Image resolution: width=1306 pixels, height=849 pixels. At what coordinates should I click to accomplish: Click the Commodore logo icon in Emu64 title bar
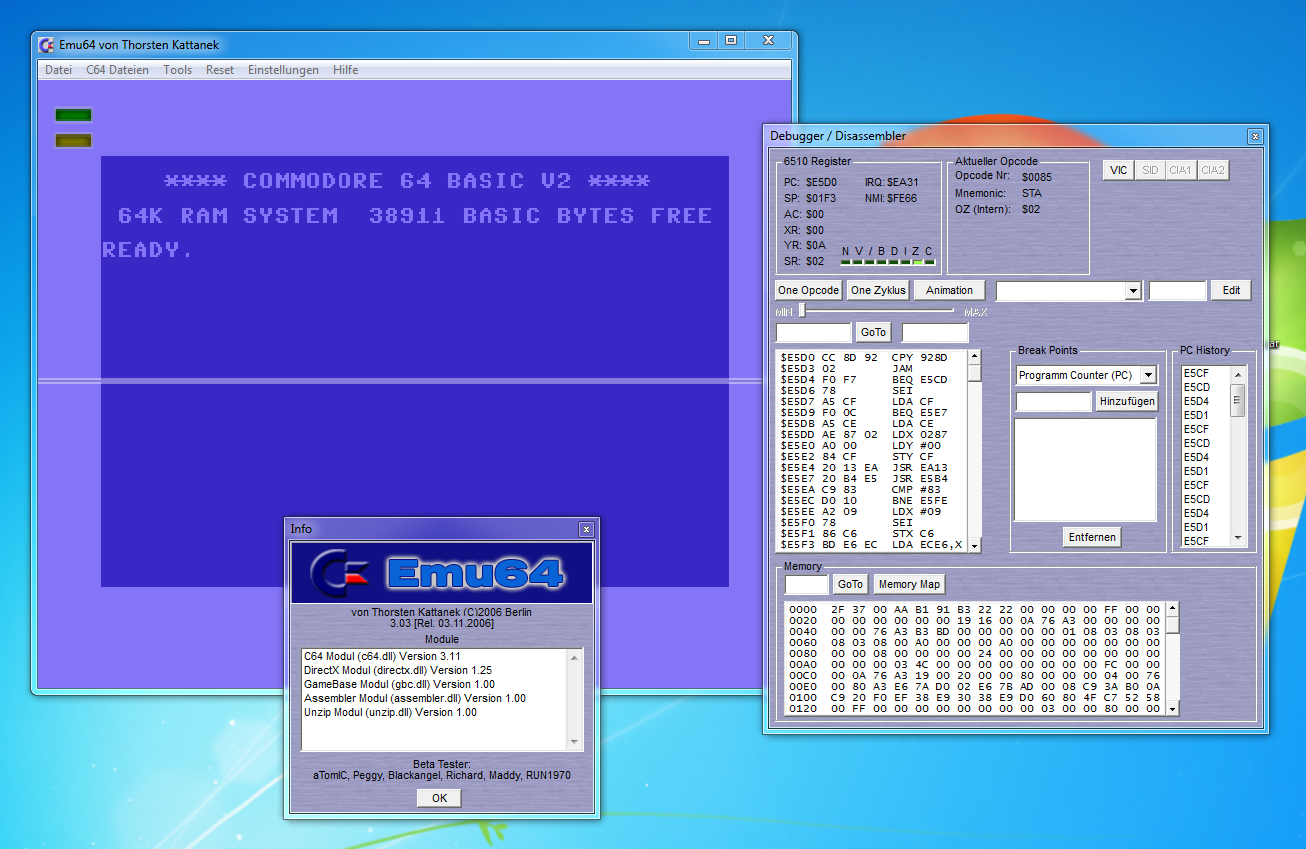(x=45, y=44)
